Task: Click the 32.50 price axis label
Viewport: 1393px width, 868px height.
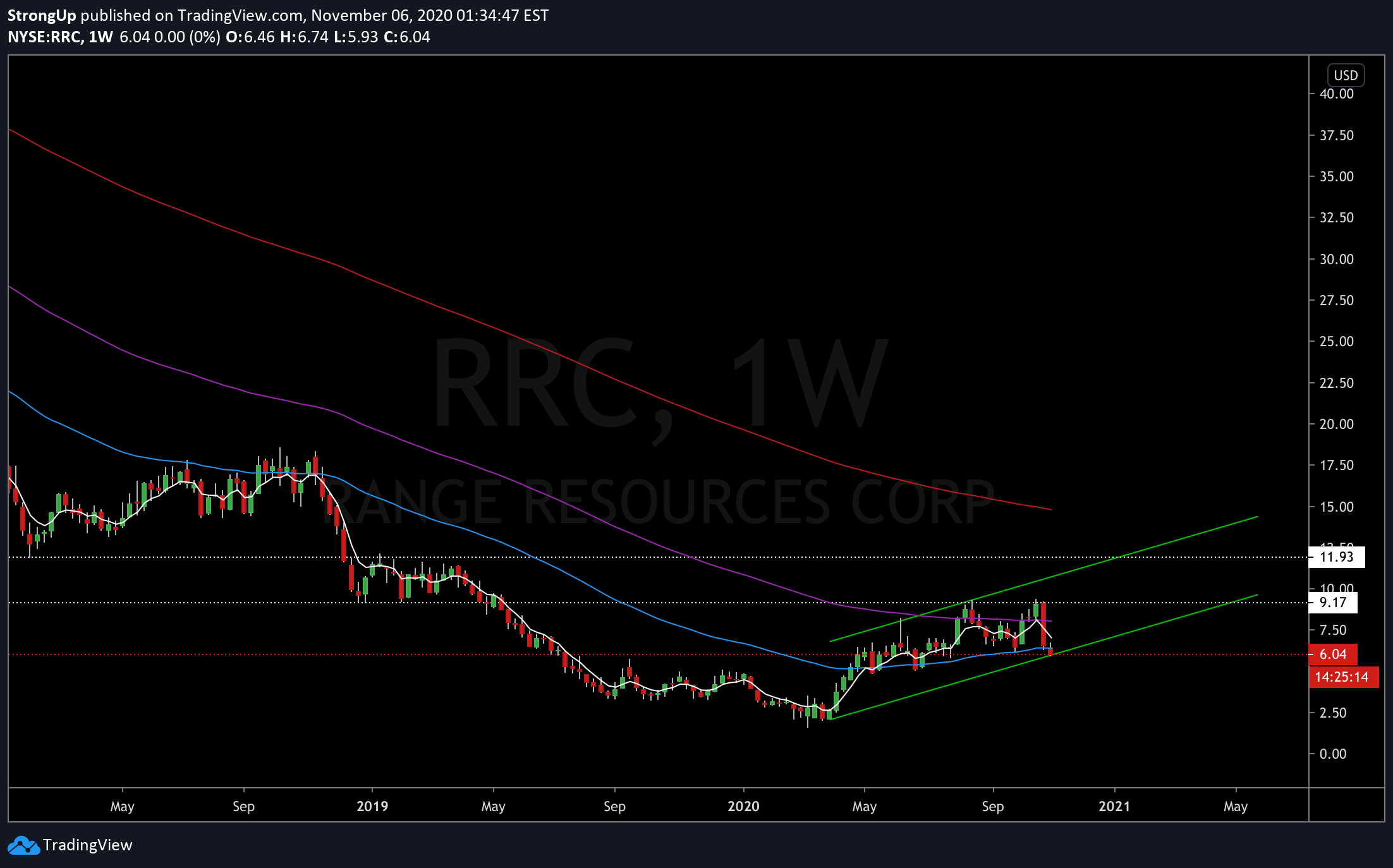Action: (1337, 217)
